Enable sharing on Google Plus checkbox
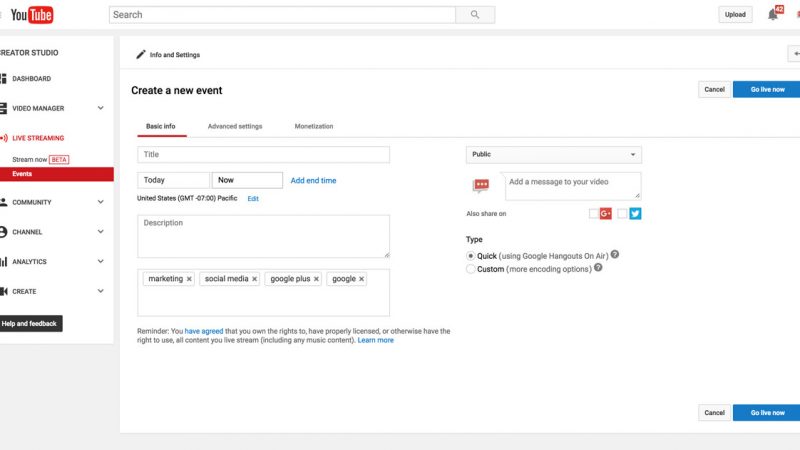Screen dimensions: 800x450 pyautogui.click(x=594, y=213)
